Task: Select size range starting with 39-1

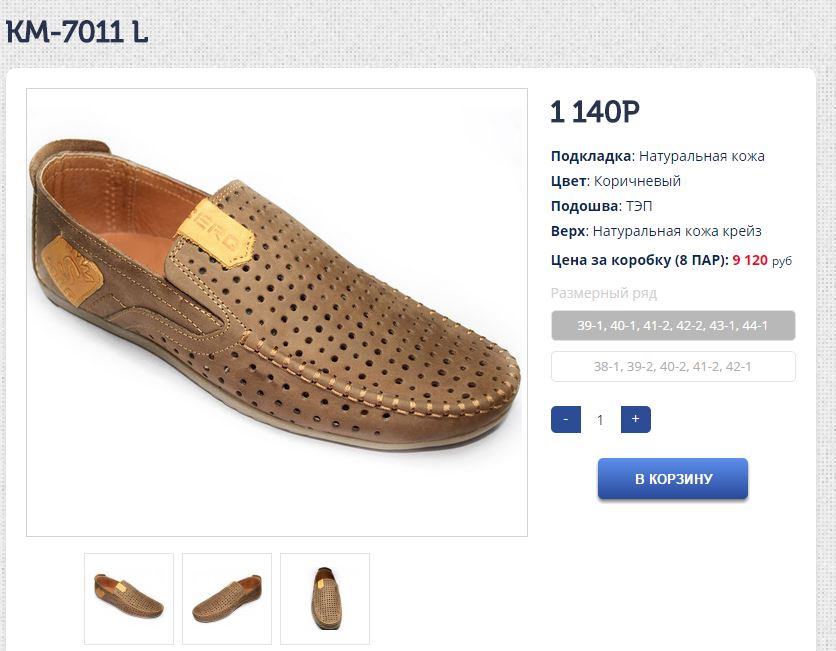Action: 673,325
